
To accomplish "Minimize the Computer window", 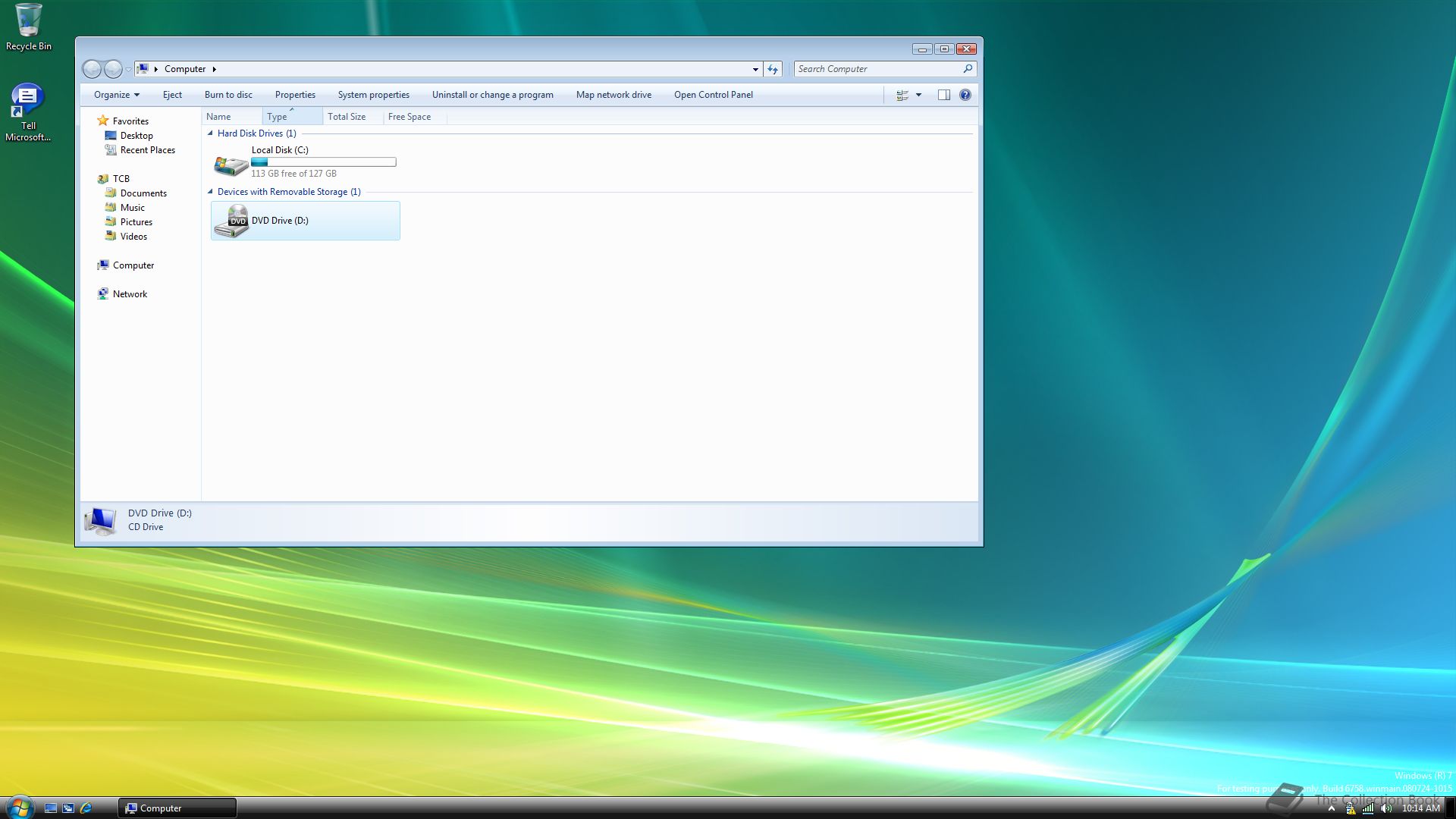I will pos(922,49).
